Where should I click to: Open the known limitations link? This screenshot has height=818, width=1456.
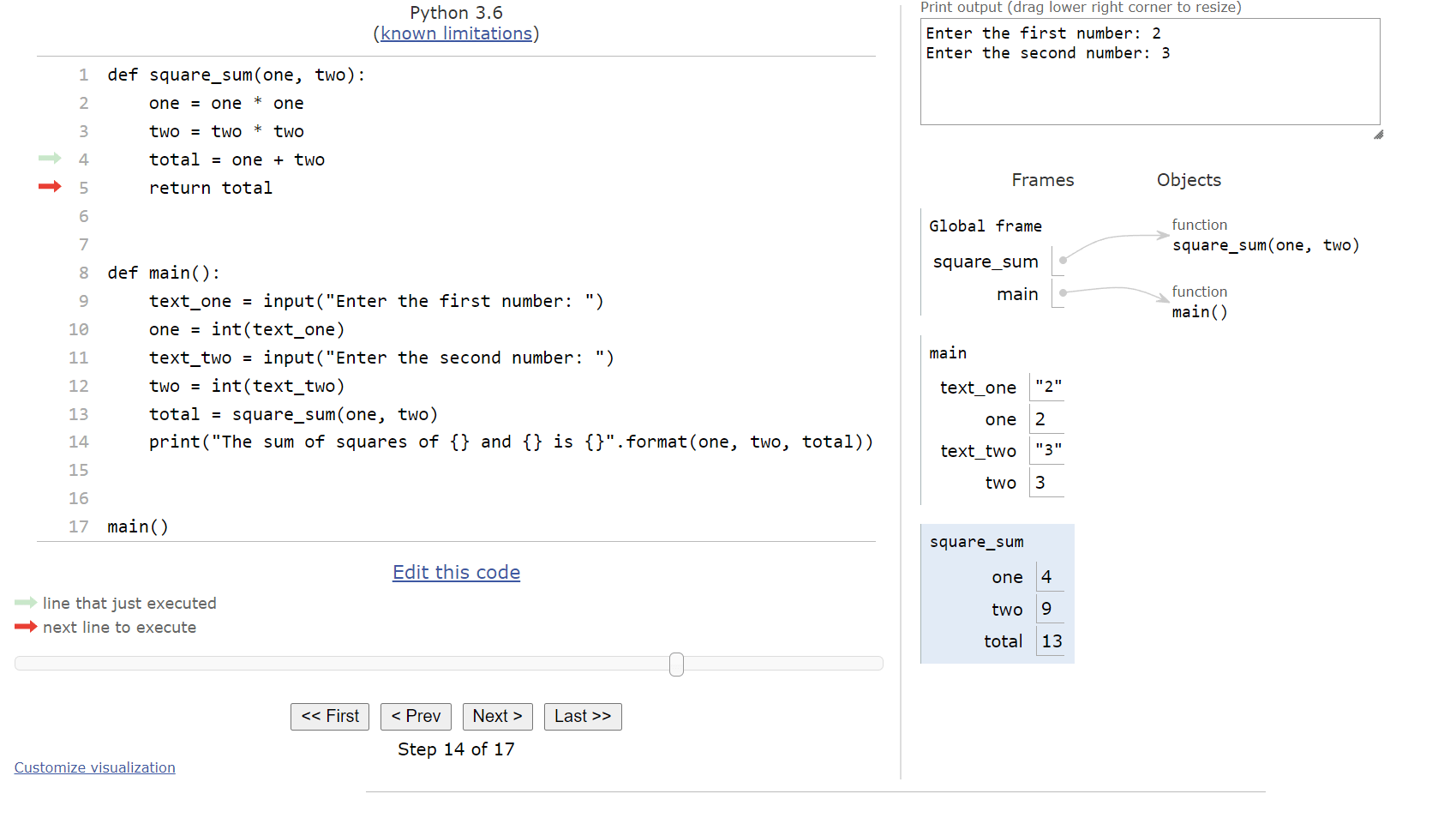click(457, 33)
